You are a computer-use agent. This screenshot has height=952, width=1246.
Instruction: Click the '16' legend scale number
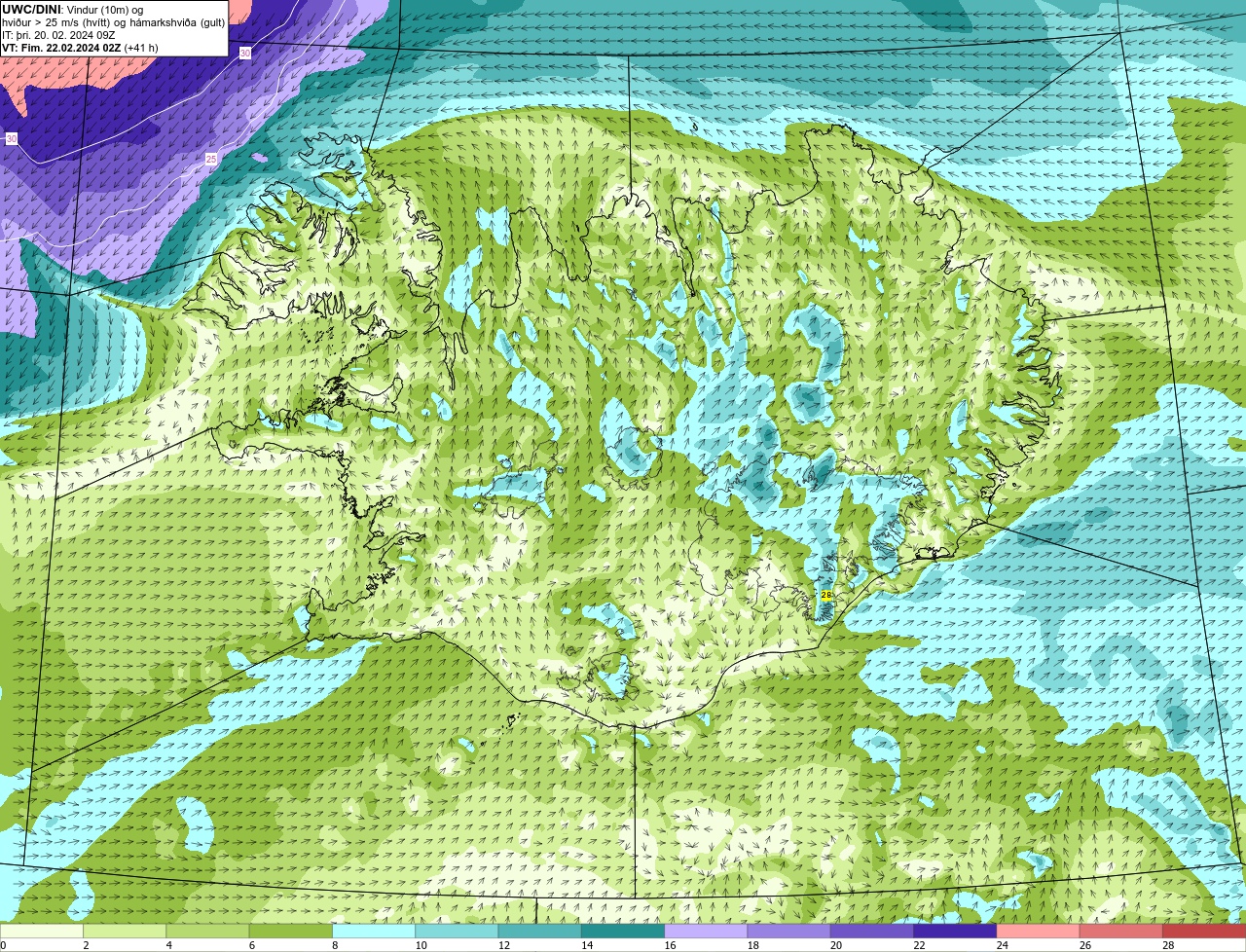point(670,945)
